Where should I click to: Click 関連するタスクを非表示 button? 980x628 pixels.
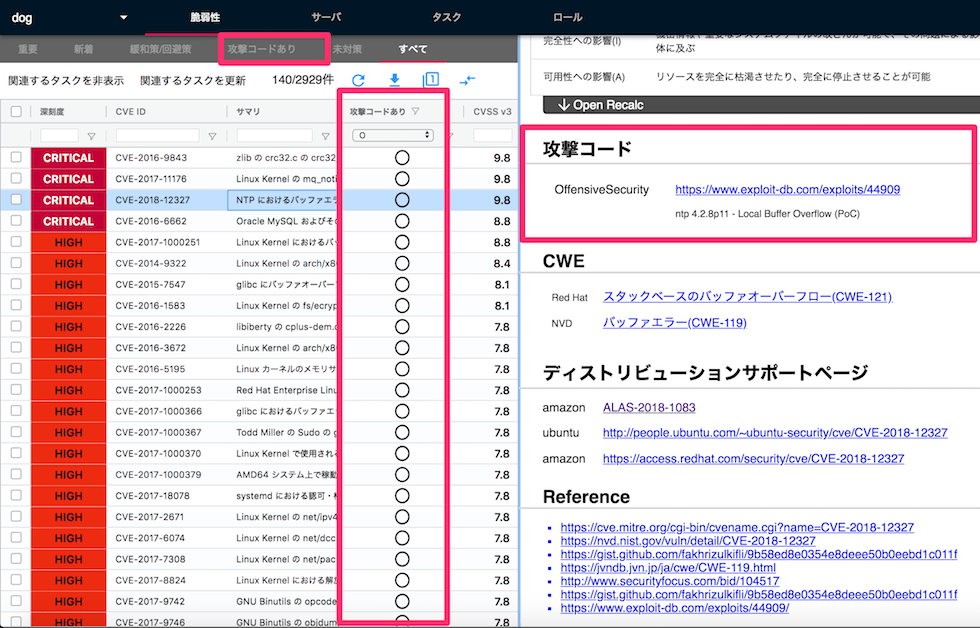click(x=66, y=81)
